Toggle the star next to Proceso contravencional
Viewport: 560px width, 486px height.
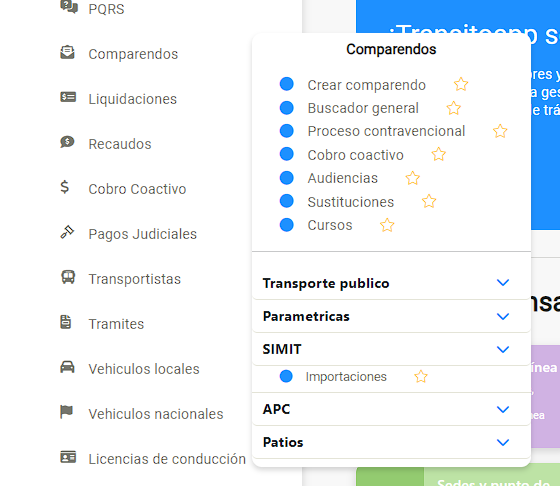[x=500, y=131]
